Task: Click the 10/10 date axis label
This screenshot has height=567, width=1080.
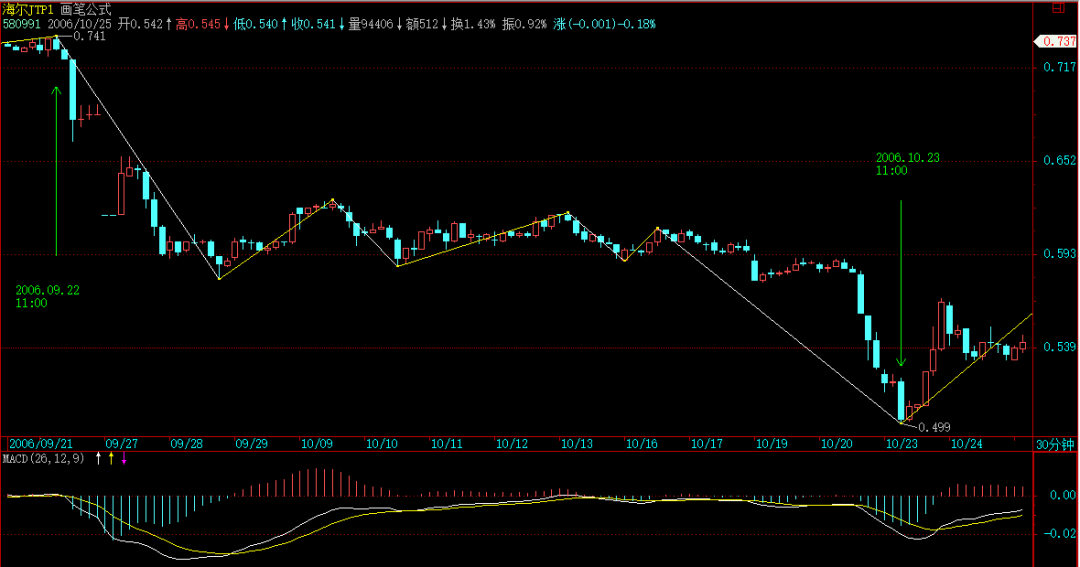Action: tap(382, 444)
